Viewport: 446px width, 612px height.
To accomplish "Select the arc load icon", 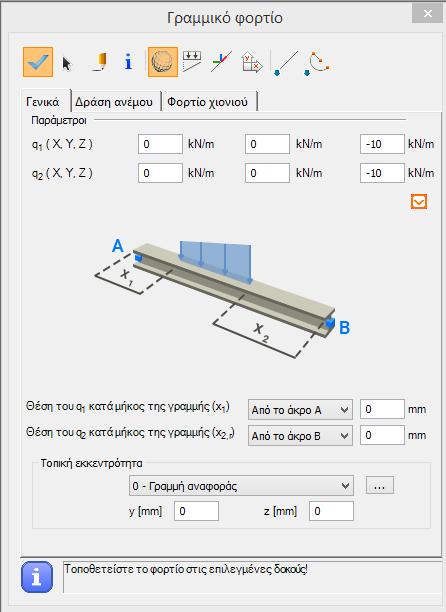I will pyautogui.click(x=317, y=63).
